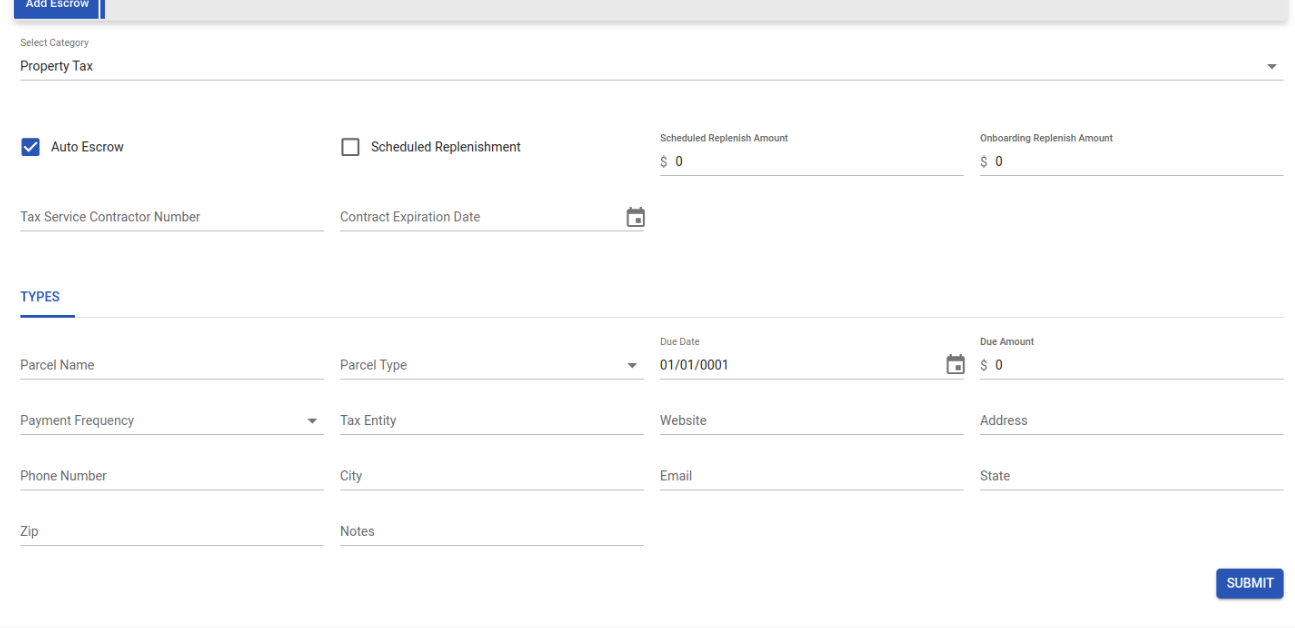Click the Notes text field

tap(491, 532)
